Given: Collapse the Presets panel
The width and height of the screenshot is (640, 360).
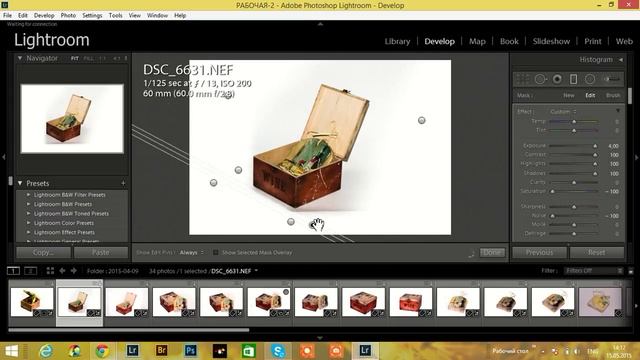Looking at the screenshot, I should click(x=20, y=183).
